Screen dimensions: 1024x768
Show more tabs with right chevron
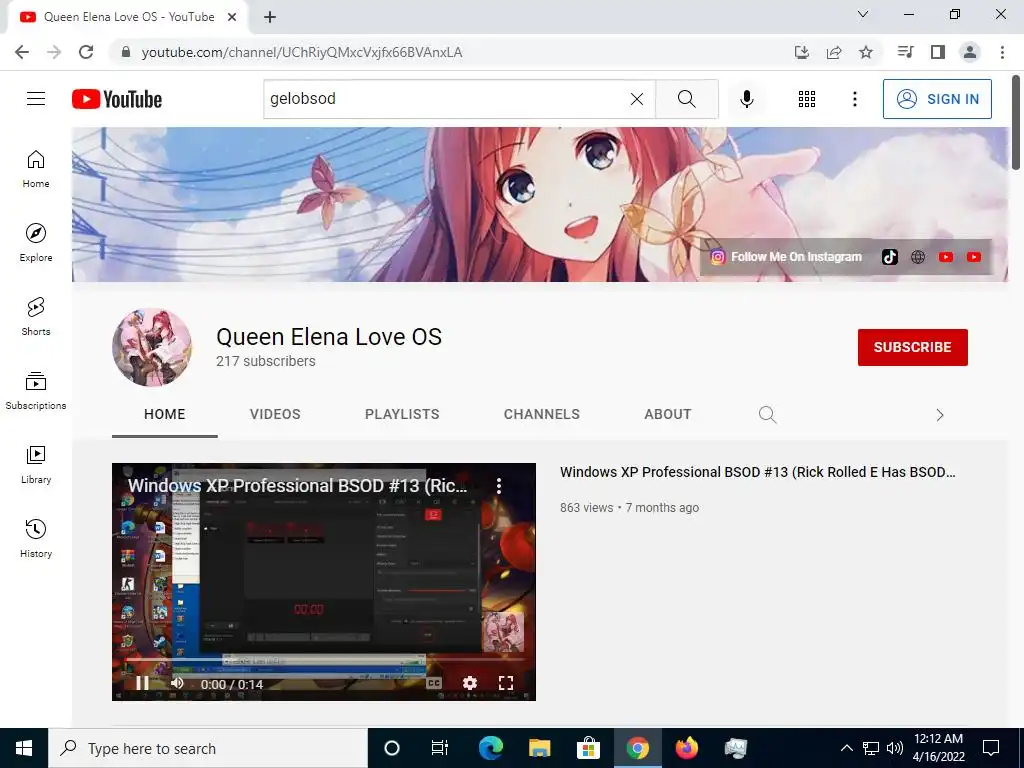pos(940,415)
